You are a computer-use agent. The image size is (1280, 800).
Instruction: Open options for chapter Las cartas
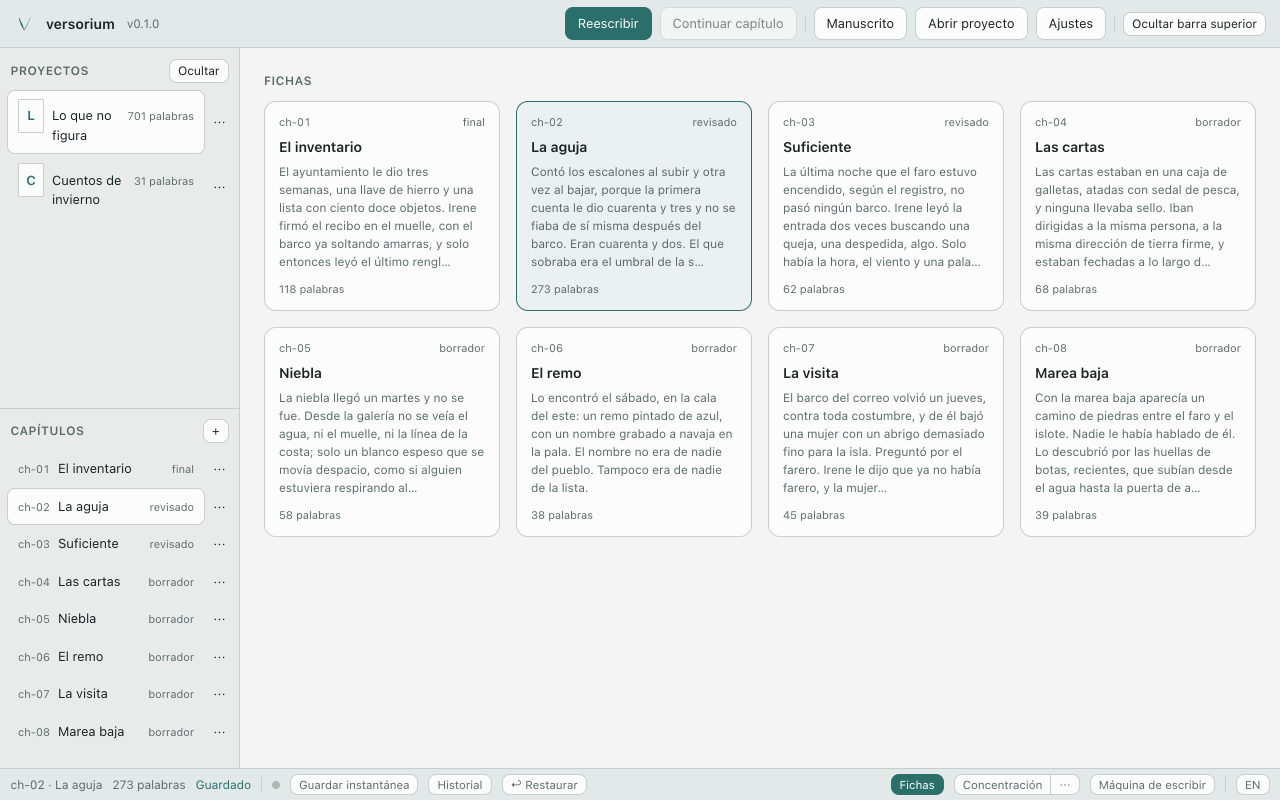(x=220, y=582)
